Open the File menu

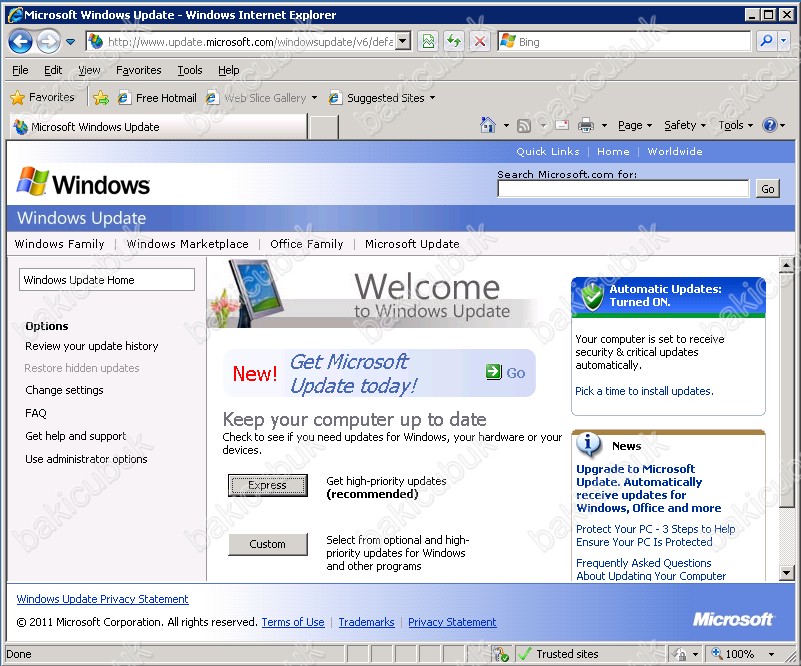[x=20, y=70]
